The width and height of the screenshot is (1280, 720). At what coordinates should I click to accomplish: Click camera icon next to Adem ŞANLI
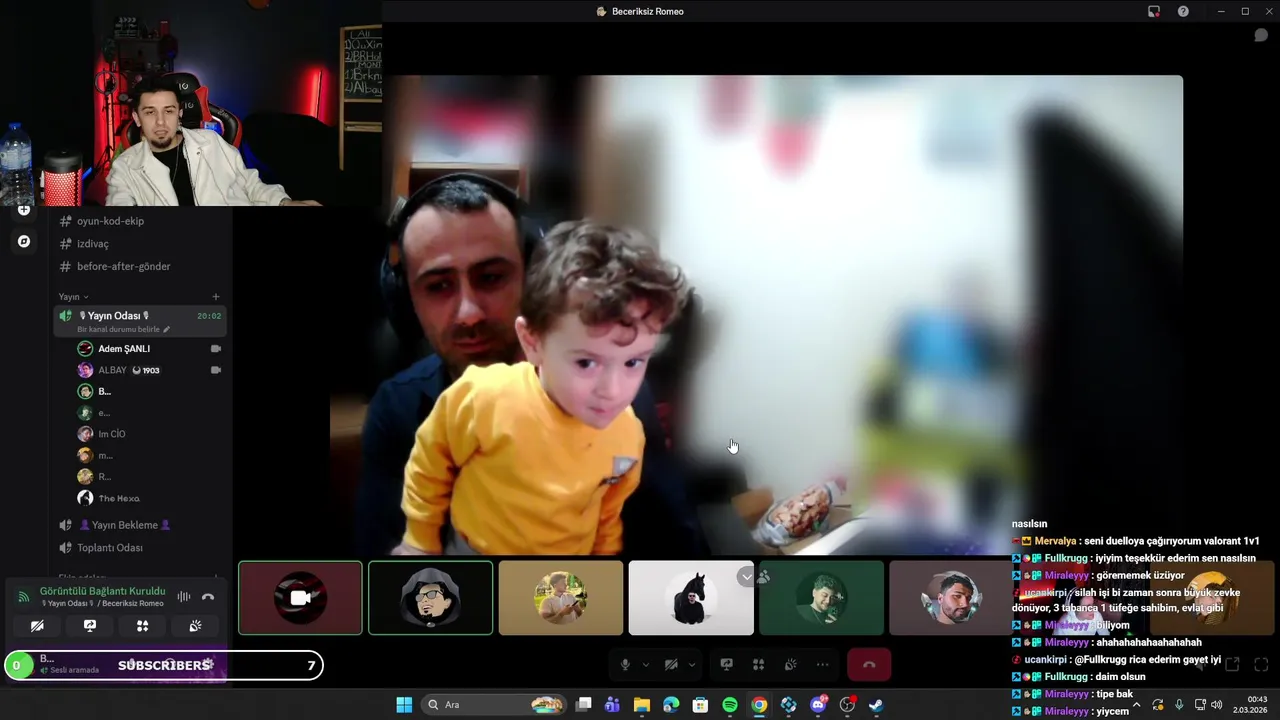(x=216, y=349)
